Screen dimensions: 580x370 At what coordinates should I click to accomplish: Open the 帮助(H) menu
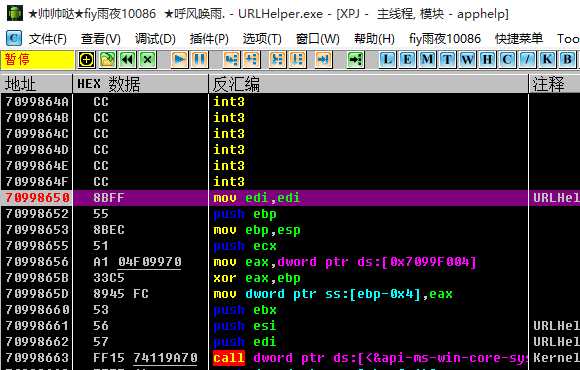374,38
